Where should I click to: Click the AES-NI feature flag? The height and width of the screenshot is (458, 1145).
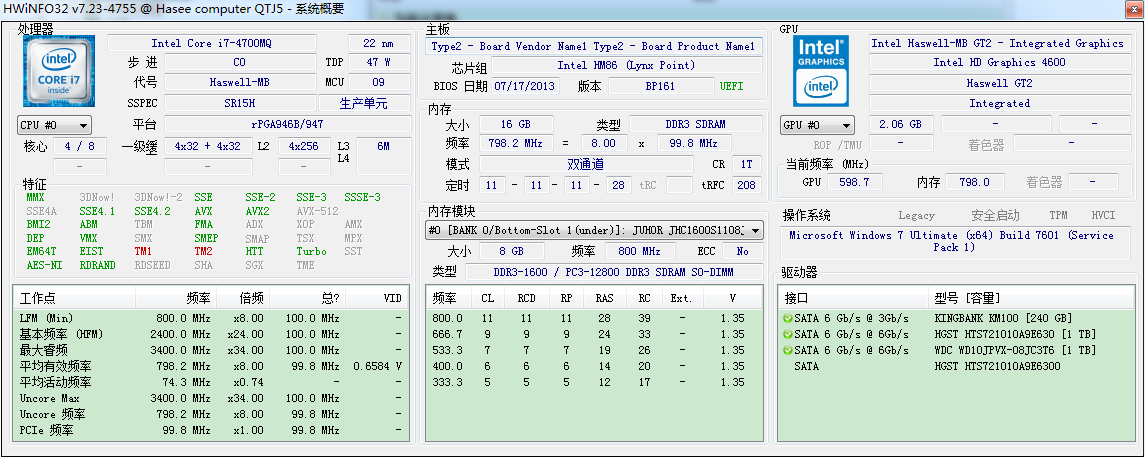[44, 265]
